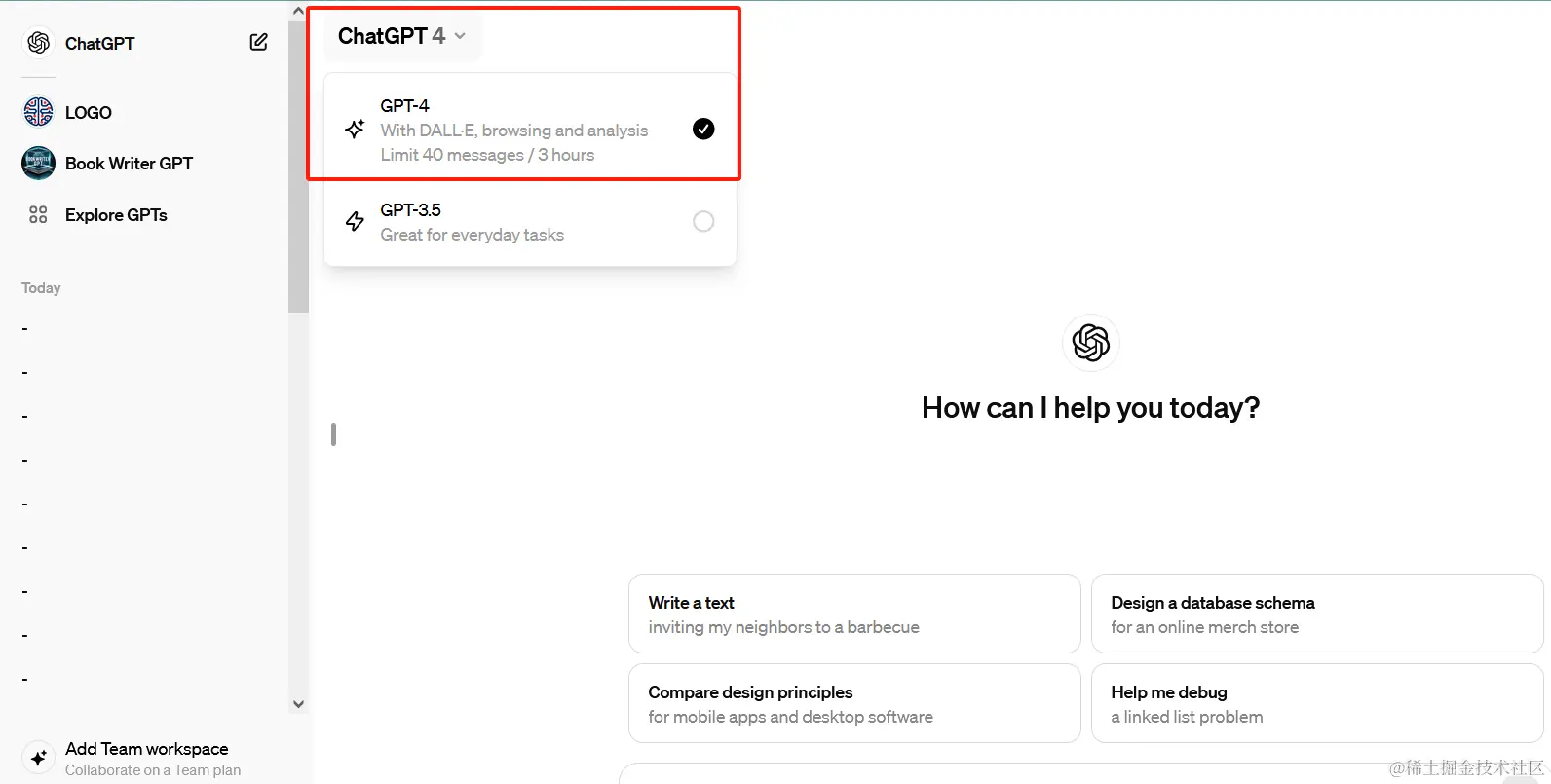Open Book Writer GPT entry
The width and height of the screenshot is (1551, 784).
(x=146, y=163)
